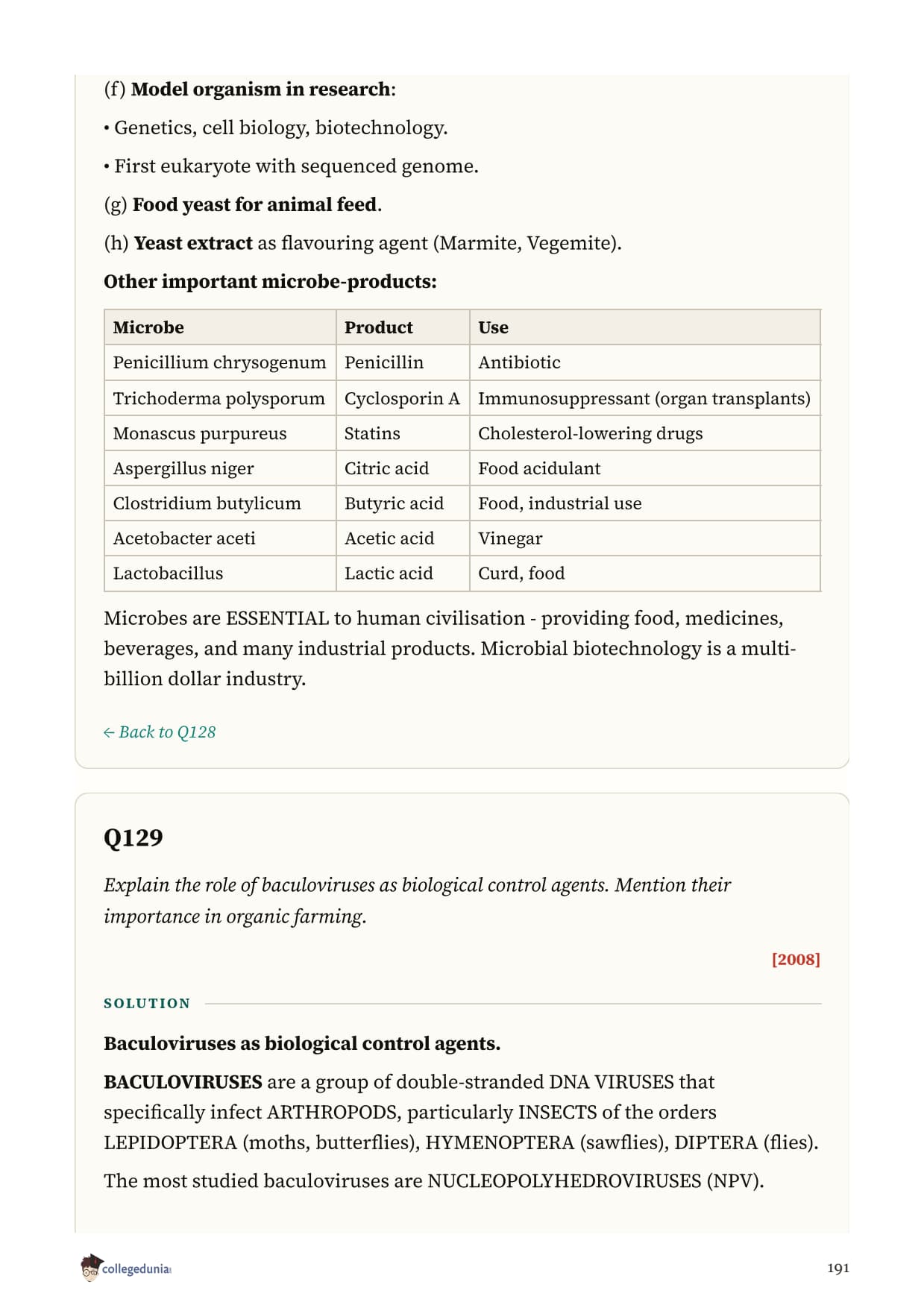
Task: Click the Cyclosporin A table cell
Action: coord(403,398)
